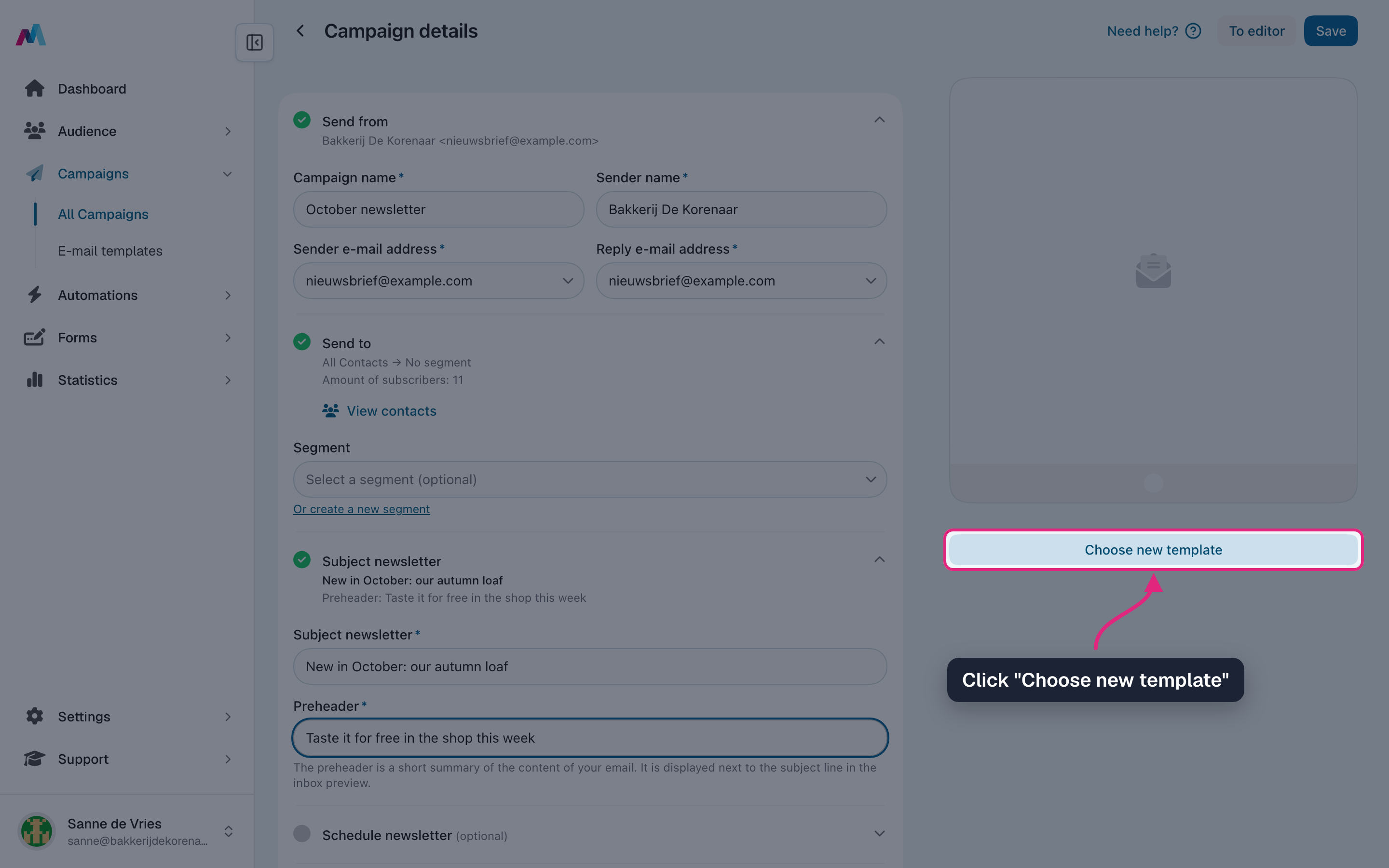Click the To editor button
This screenshot has height=868, width=1389.
coord(1256,31)
